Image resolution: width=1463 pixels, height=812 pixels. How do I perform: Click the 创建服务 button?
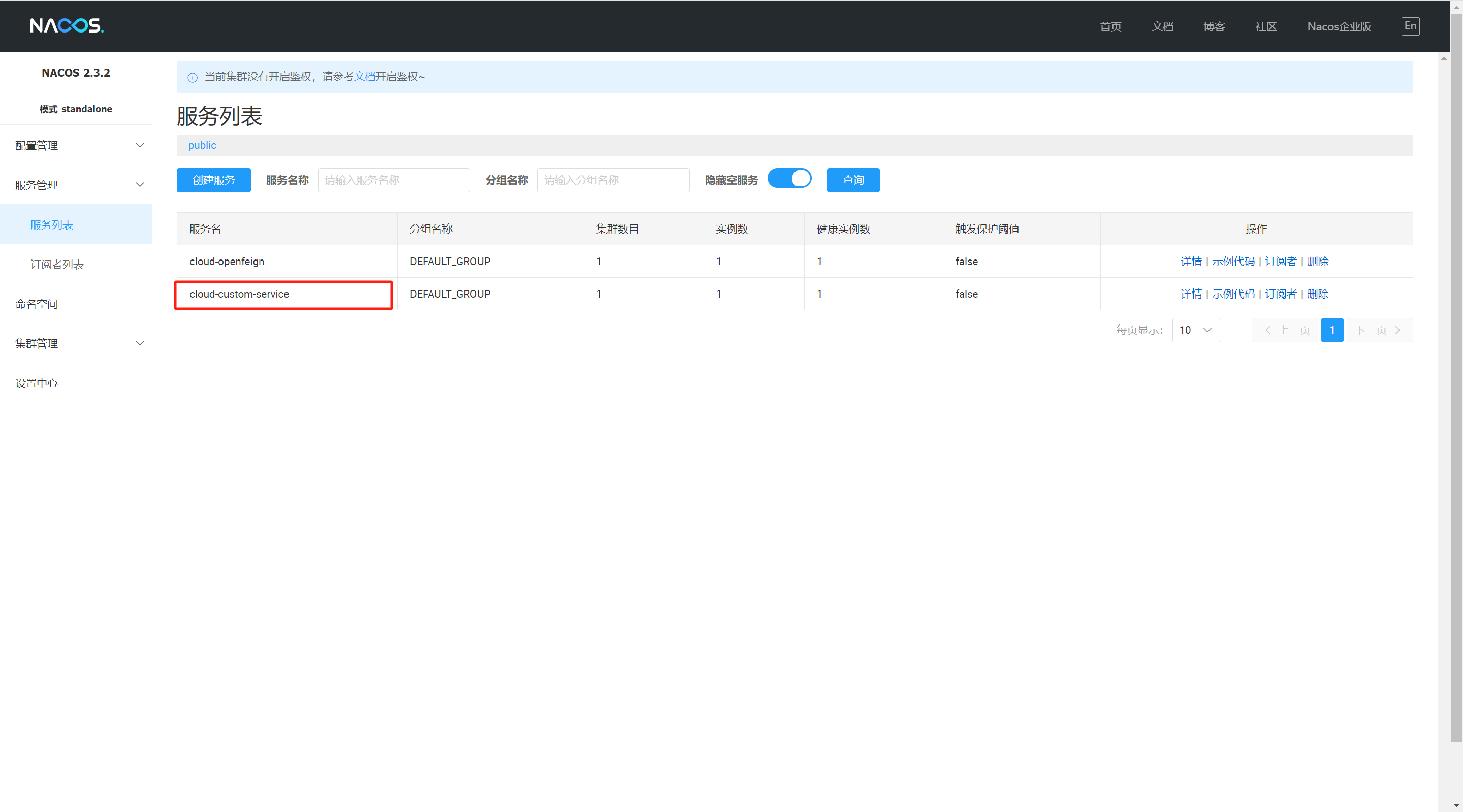[x=213, y=180]
